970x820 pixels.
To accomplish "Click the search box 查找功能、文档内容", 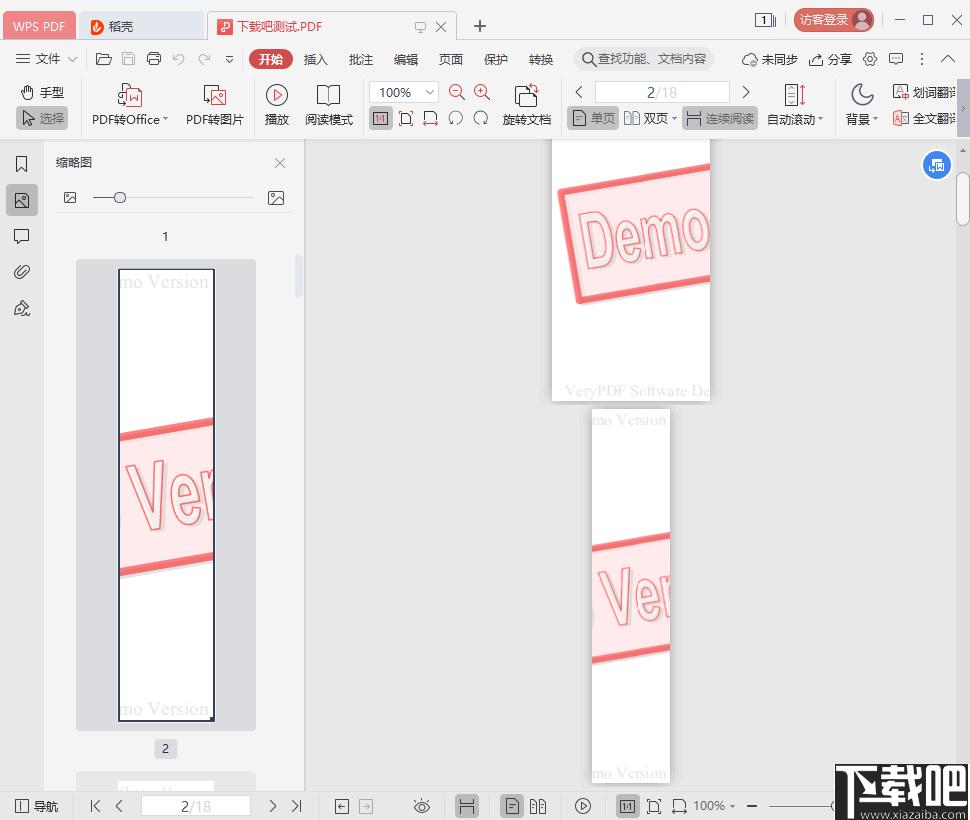I will (x=644, y=59).
